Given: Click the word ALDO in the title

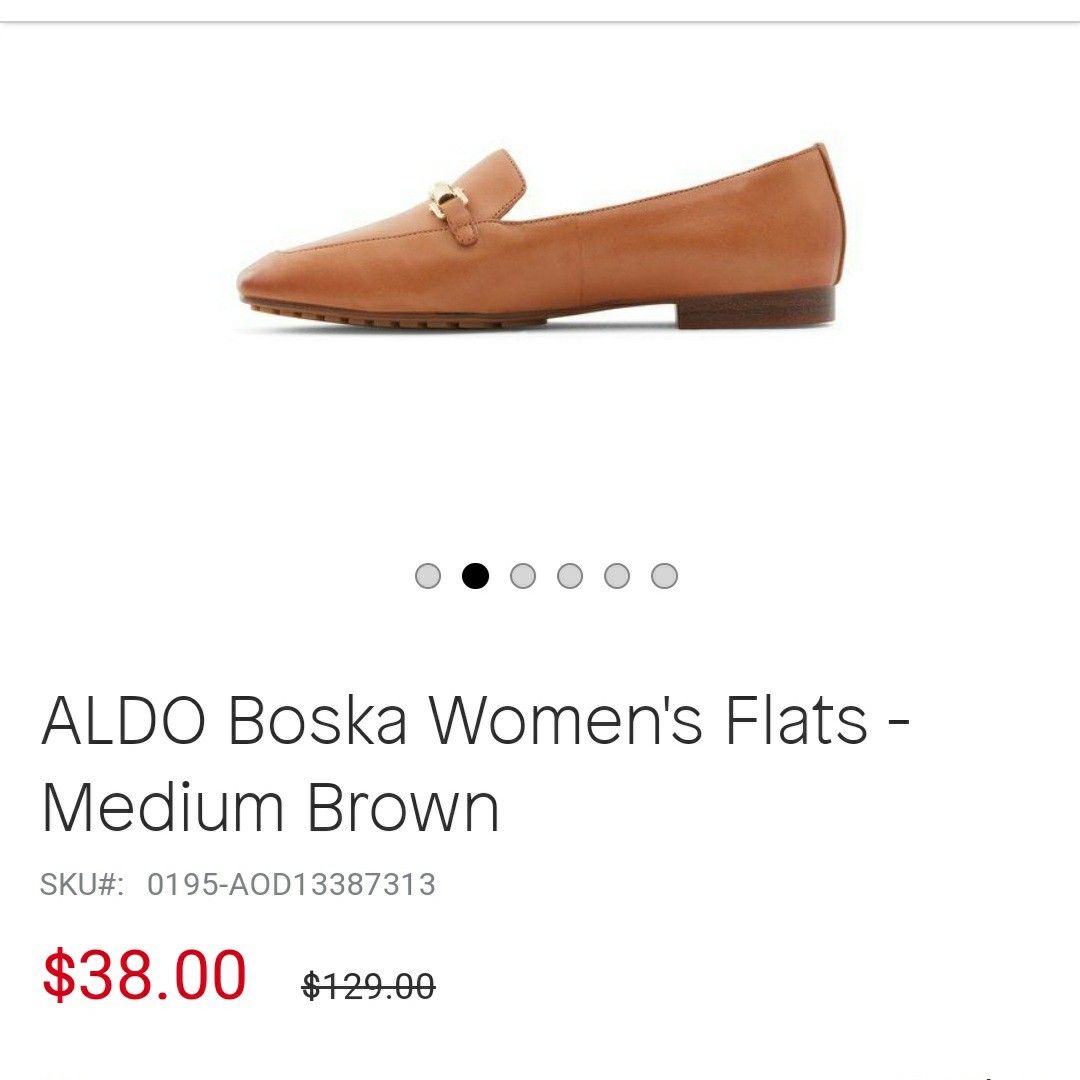Looking at the screenshot, I should coord(124,721).
